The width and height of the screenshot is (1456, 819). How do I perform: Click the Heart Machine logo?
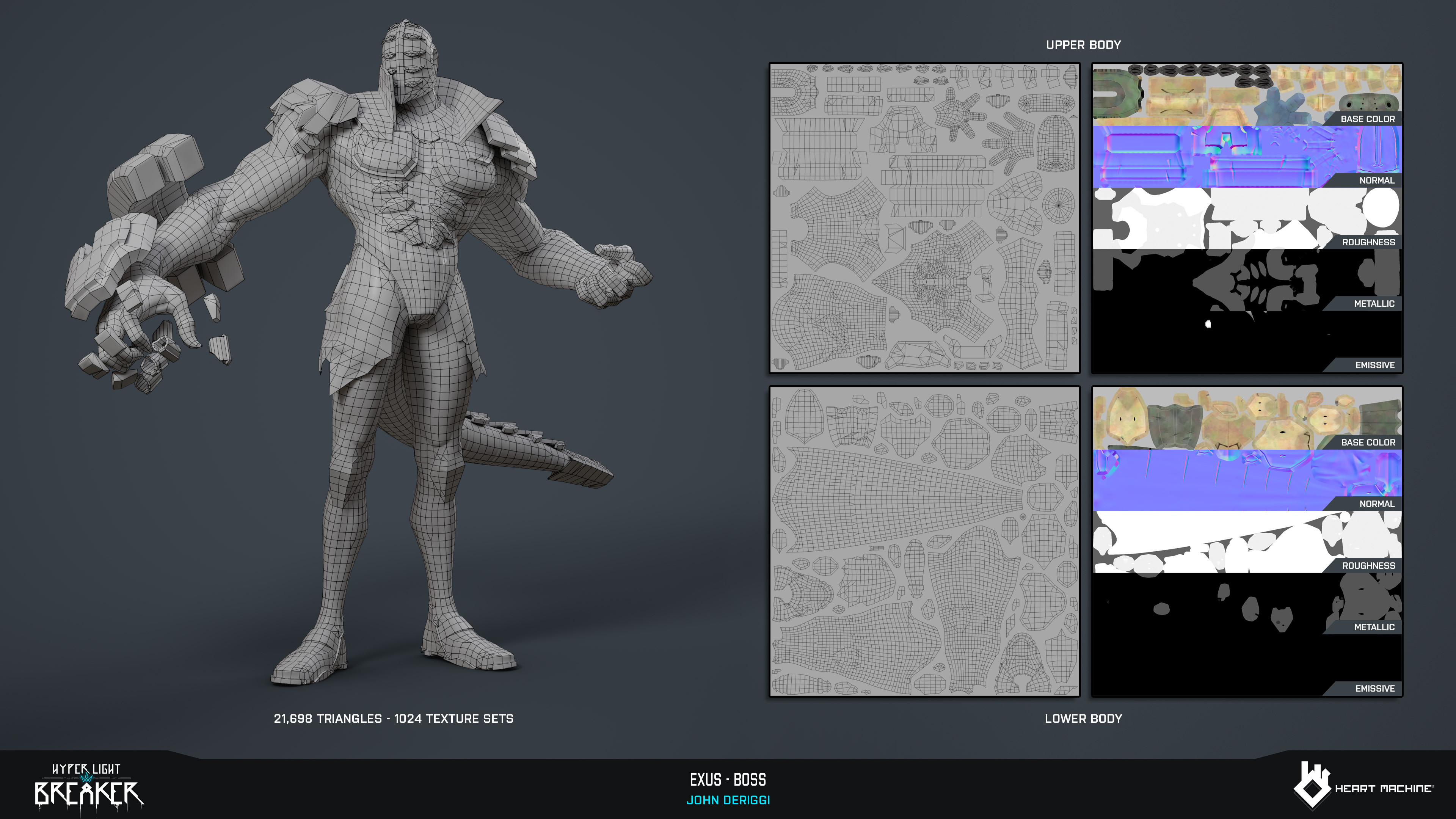pos(1362,786)
